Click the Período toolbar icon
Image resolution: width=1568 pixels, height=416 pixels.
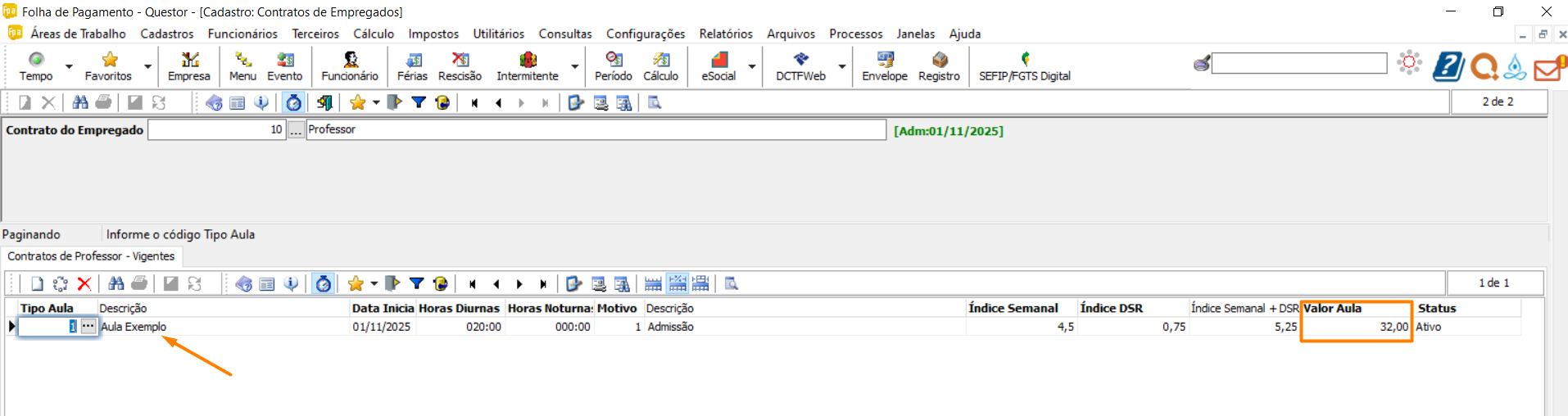613,66
